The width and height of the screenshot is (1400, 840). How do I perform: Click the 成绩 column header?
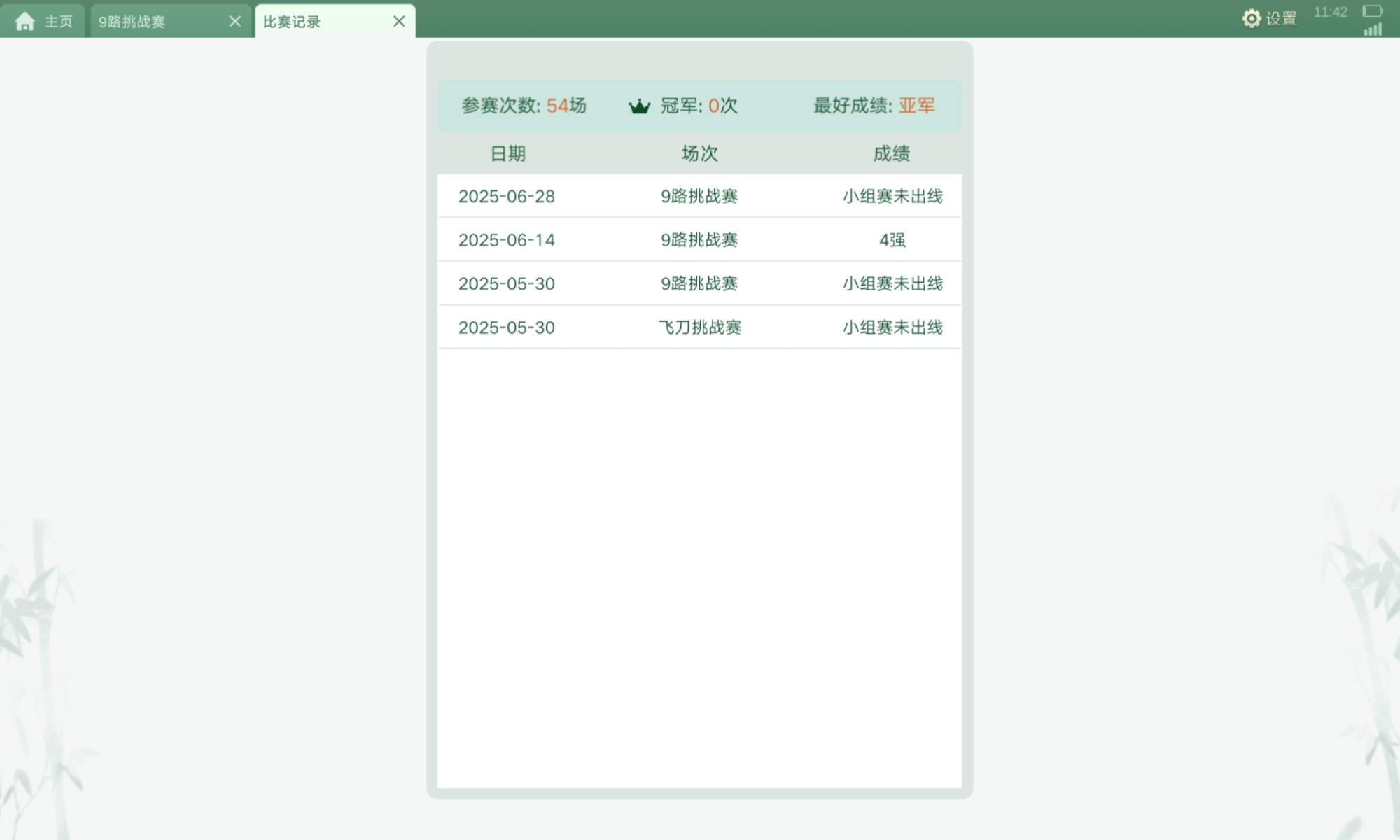click(x=891, y=153)
